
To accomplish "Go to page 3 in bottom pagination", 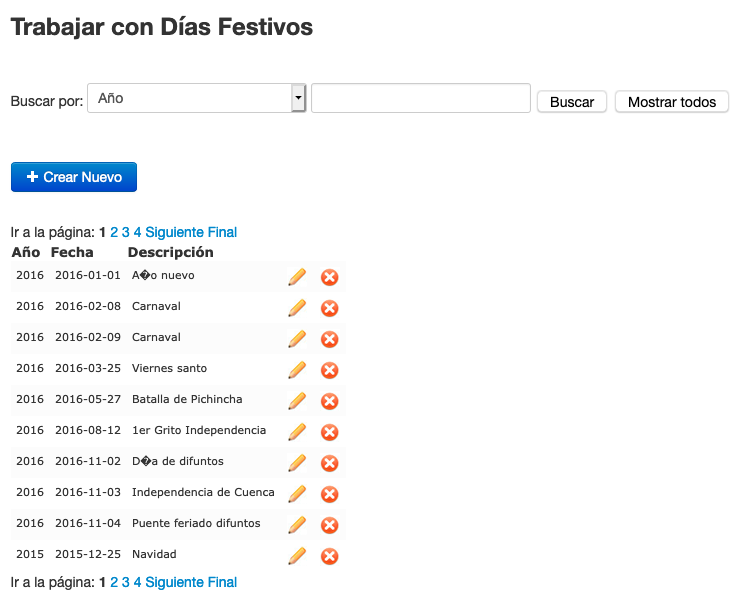I will pos(125,582).
